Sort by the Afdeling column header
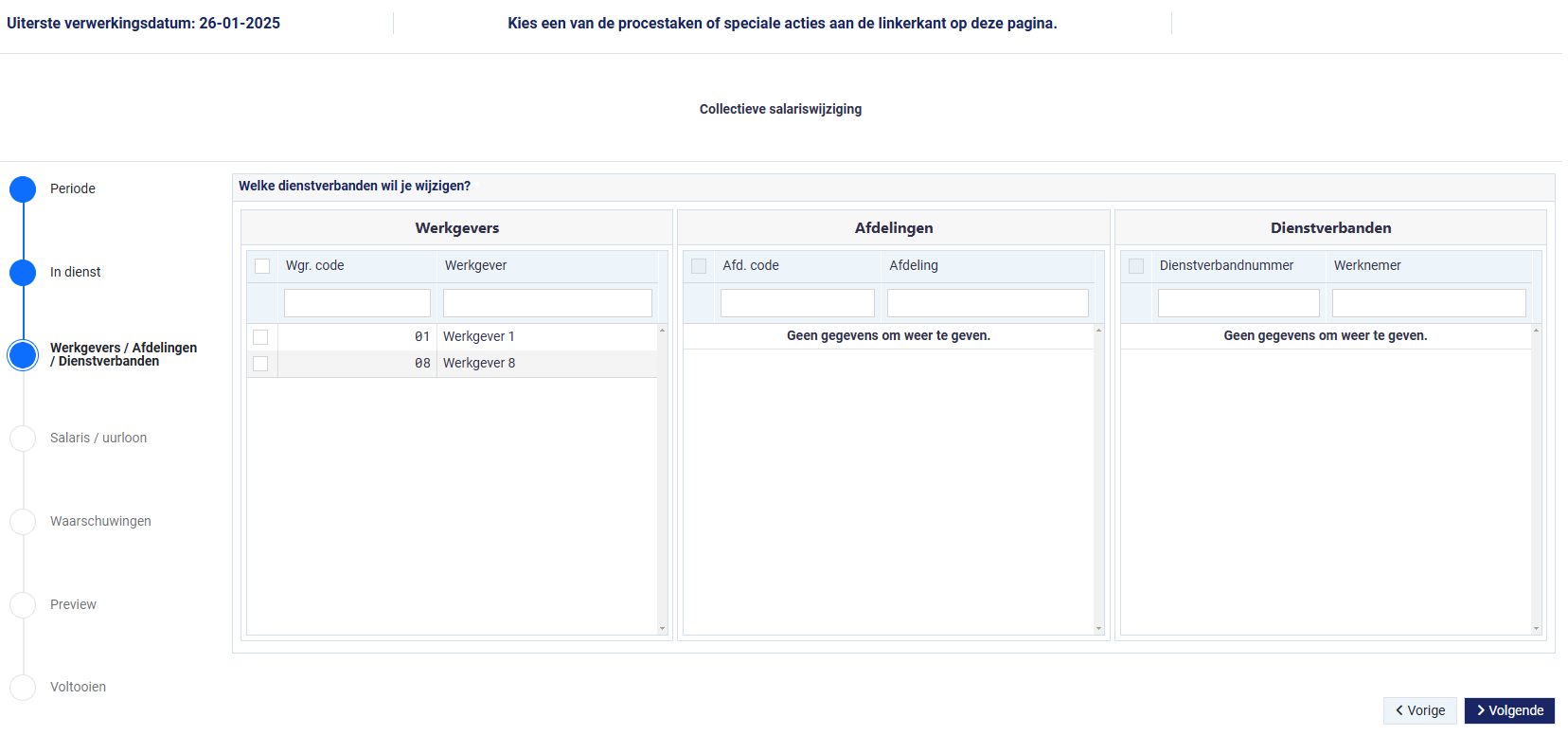Screen dimensions: 1568x753 [x=988, y=266]
